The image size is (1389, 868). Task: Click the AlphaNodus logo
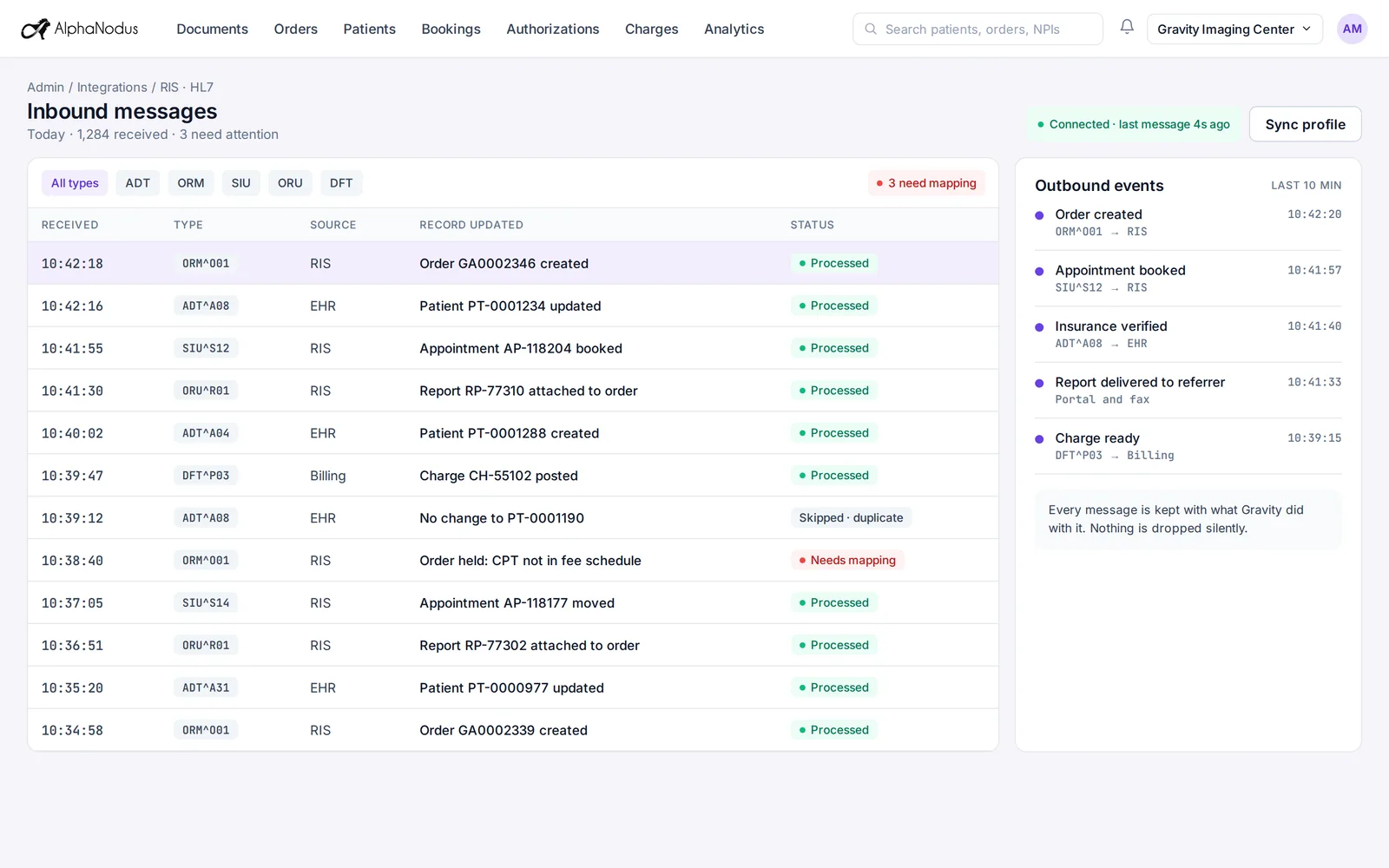coord(80,29)
